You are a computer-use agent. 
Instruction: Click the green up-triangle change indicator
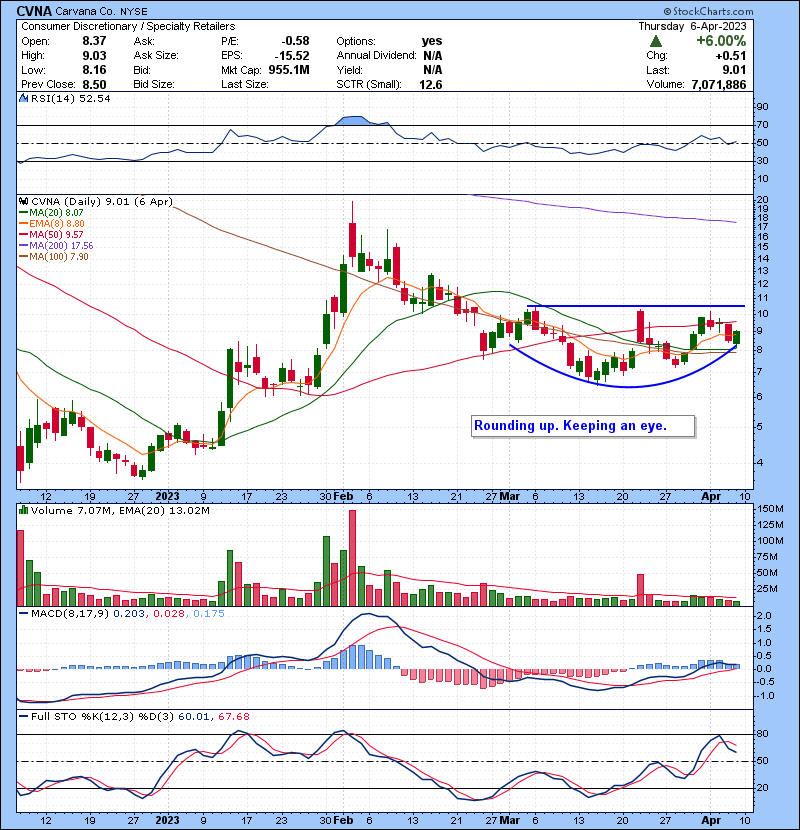(655, 41)
